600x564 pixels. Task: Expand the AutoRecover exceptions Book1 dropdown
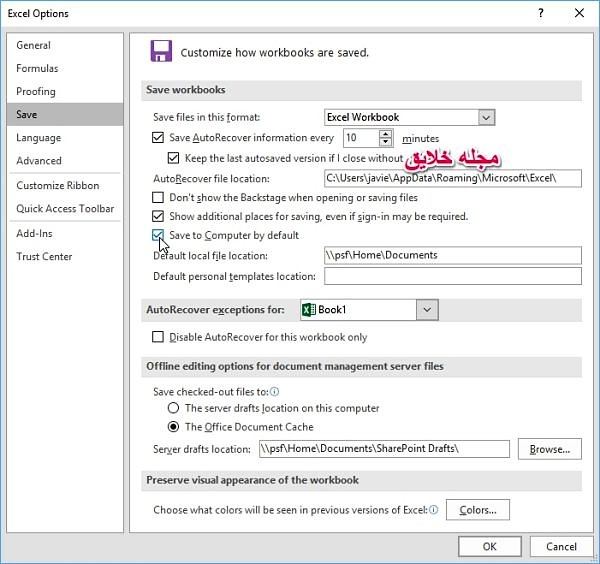tap(427, 310)
